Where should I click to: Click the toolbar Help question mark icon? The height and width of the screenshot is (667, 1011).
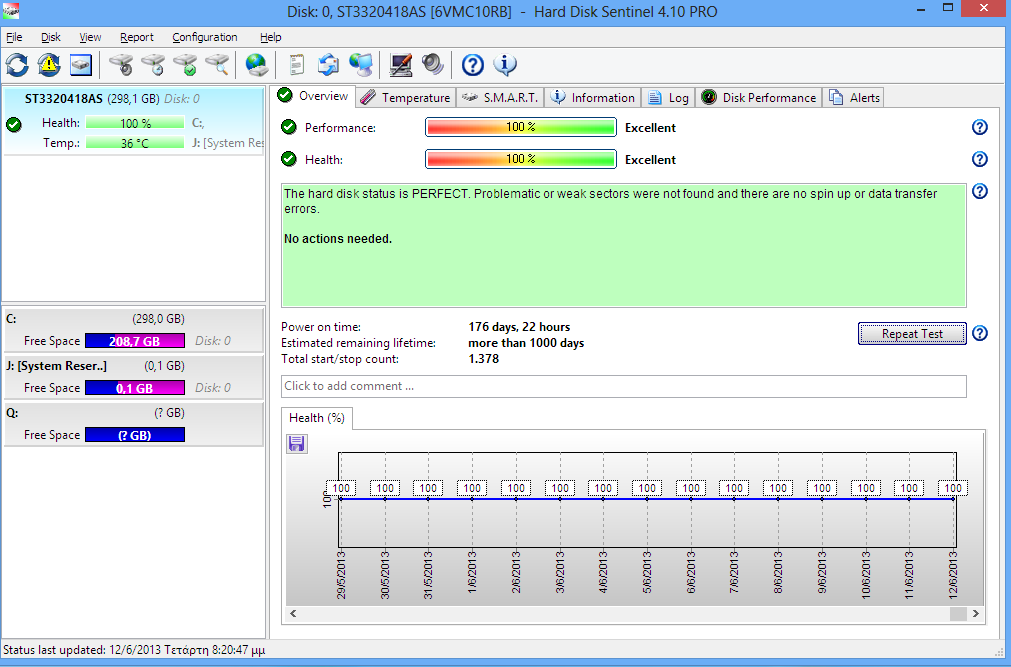point(473,65)
